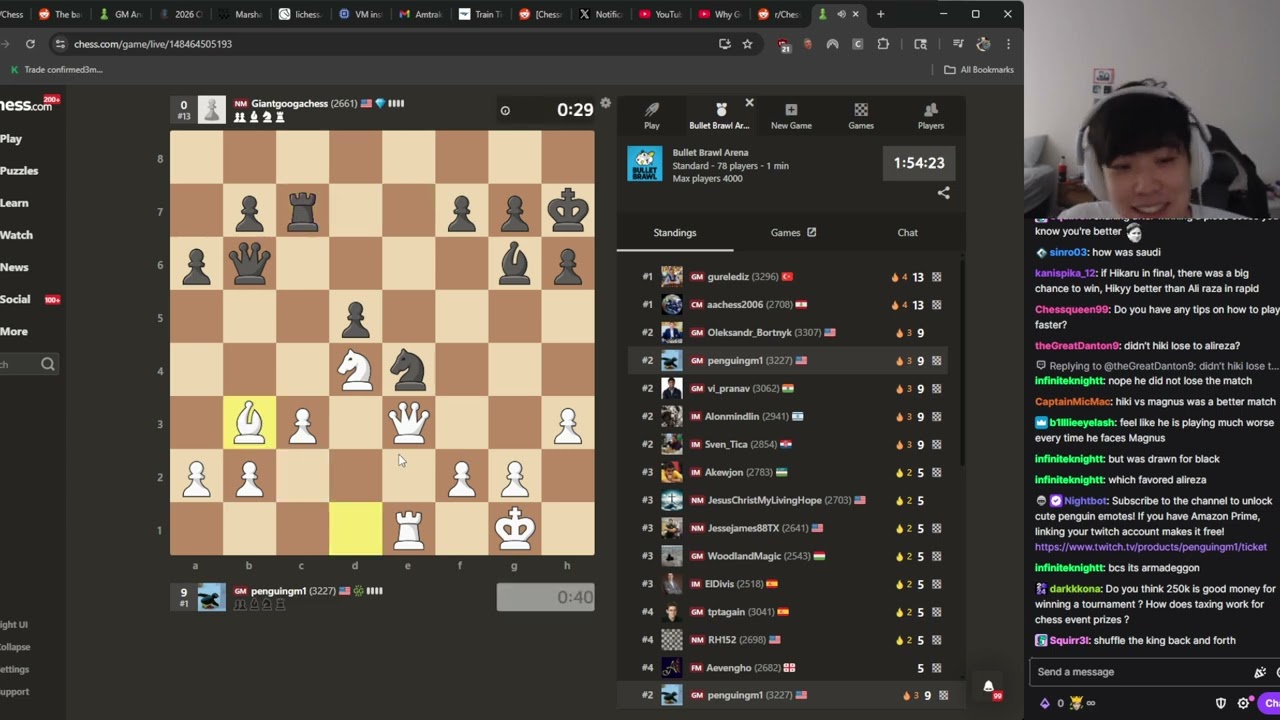Image resolution: width=1280 pixels, height=720 pixels.
Task: View site information icon in the address bar
Action: (61, 44)
